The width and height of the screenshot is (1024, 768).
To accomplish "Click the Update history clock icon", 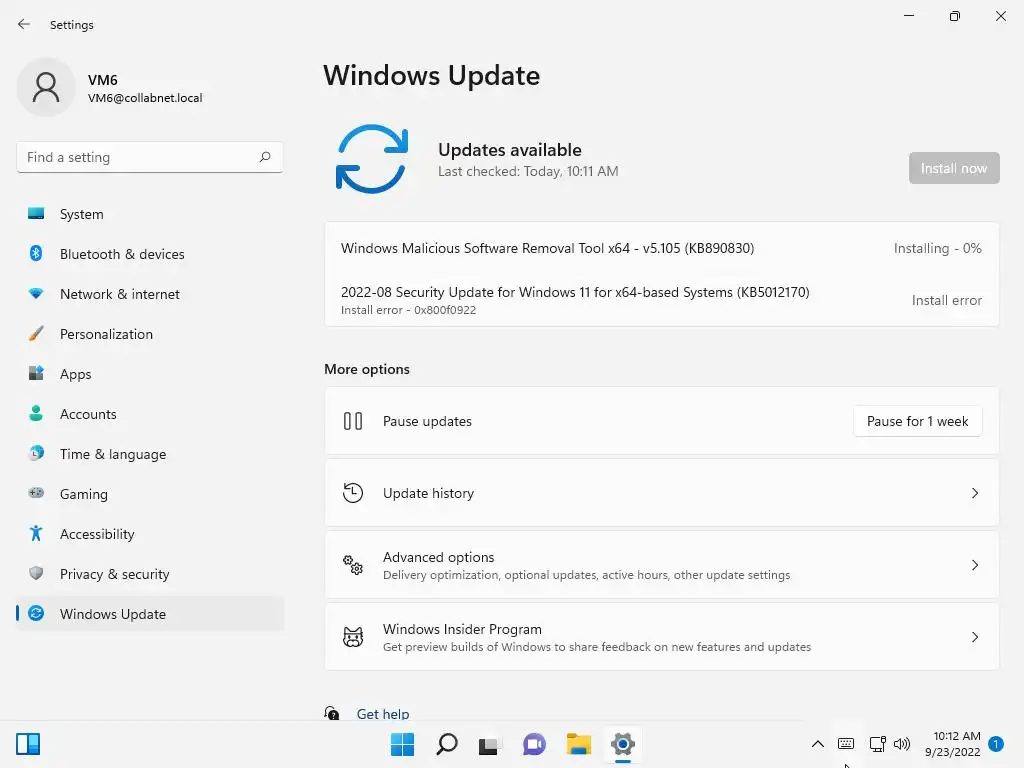I will [353, 493].
